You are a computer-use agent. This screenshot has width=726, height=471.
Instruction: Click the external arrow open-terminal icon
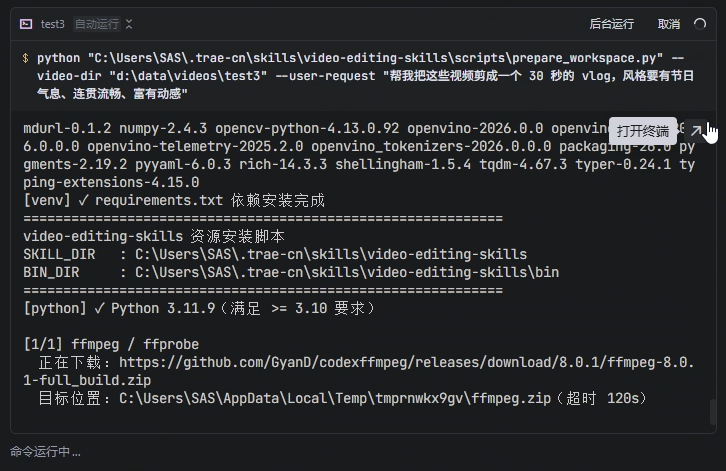696,130
